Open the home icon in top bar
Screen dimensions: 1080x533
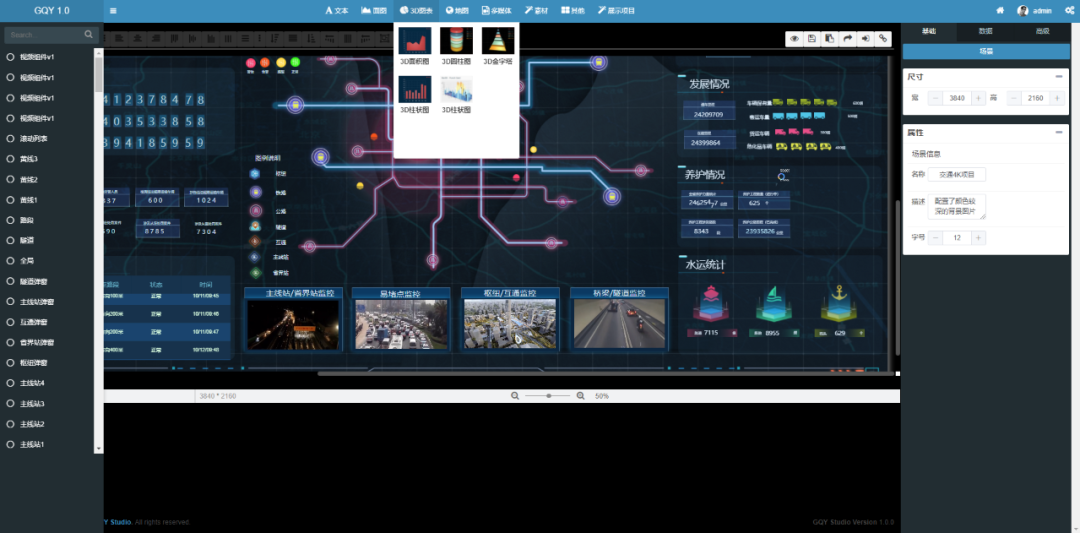[999, 10]
